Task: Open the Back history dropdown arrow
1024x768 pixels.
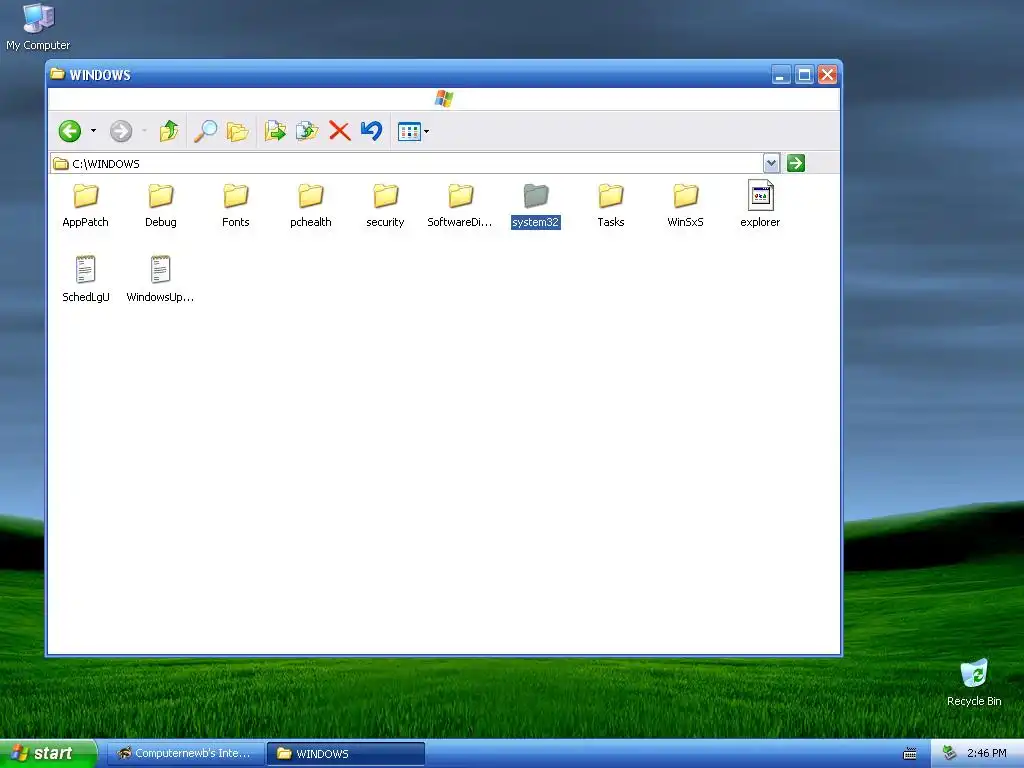Action: coord(93,131)
